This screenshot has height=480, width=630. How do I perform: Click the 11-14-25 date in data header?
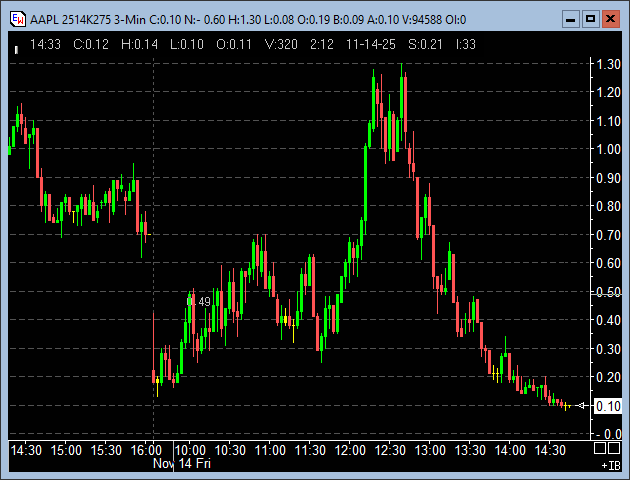click(343, 44)
